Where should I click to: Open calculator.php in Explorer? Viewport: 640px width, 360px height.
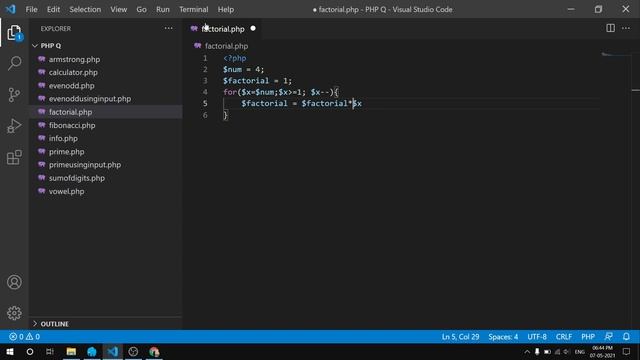pyautogui.click(x=73, y=72)
